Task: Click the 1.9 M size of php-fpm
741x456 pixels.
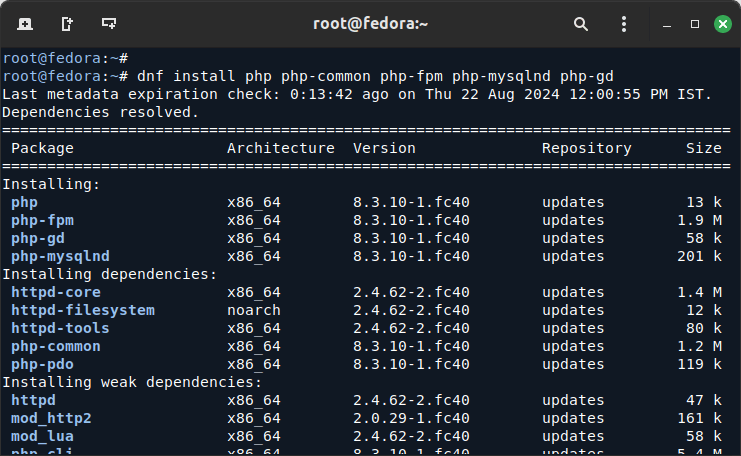Action: [x=699, y=220]
